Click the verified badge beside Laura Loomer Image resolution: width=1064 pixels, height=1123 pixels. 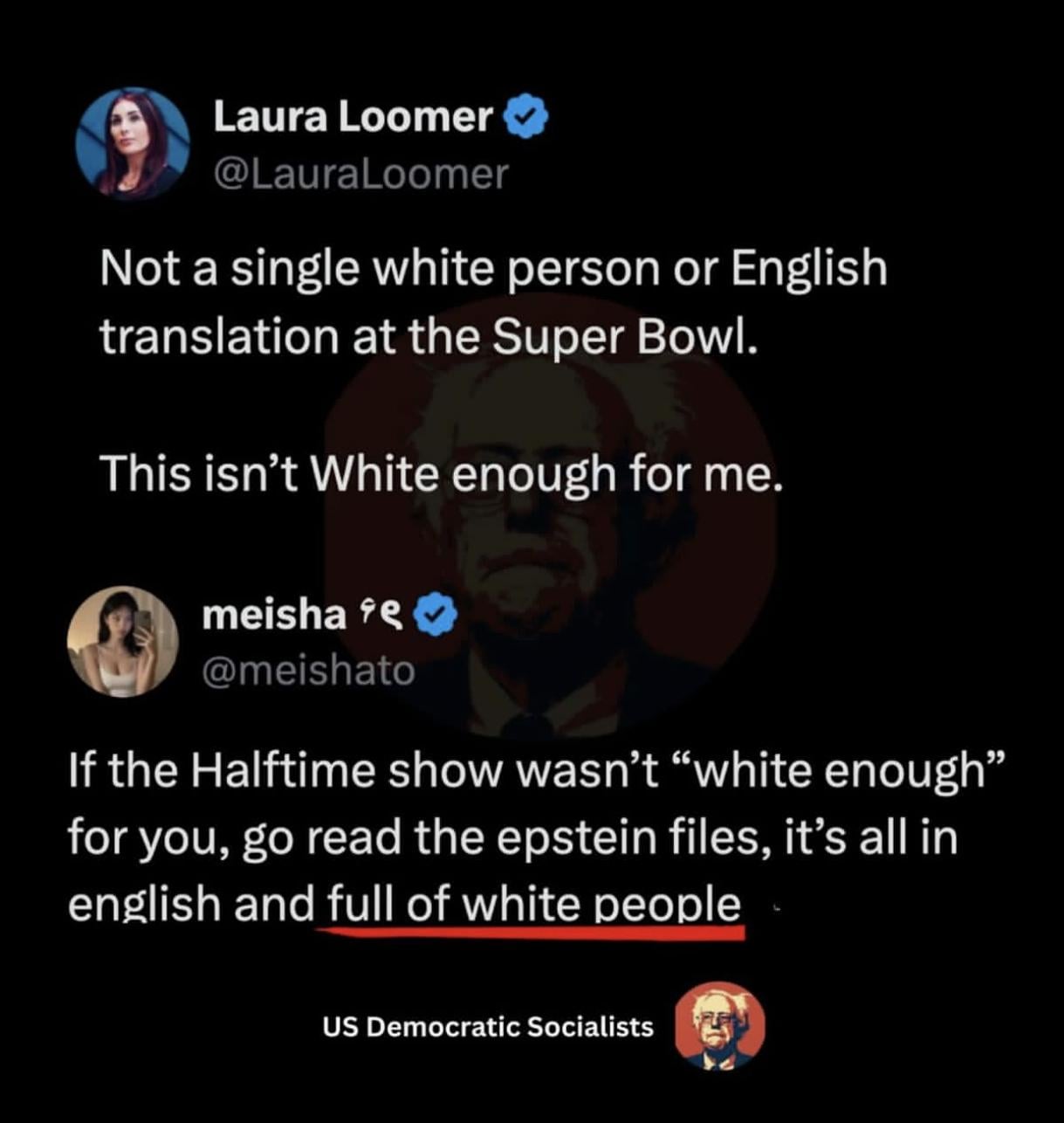click(526, 117)
